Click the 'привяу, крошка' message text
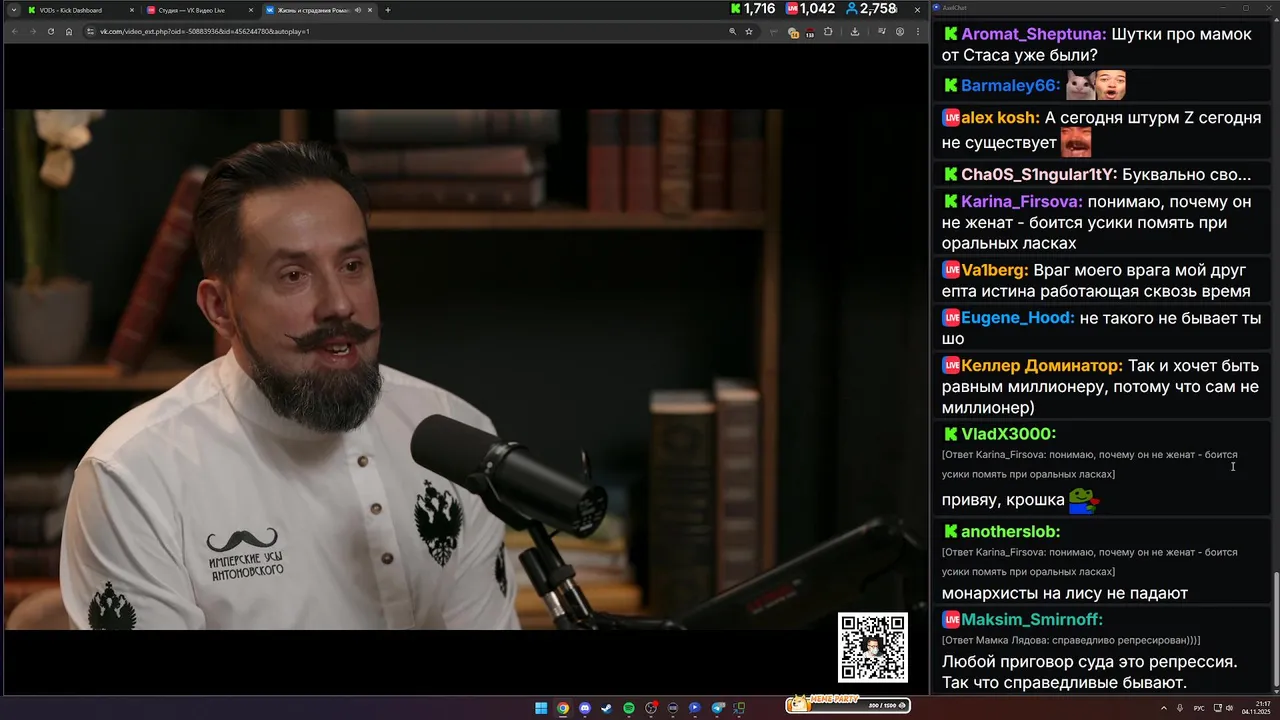Image resolution: width=1280 pixels, height=720 pixels. (1003, 500)
